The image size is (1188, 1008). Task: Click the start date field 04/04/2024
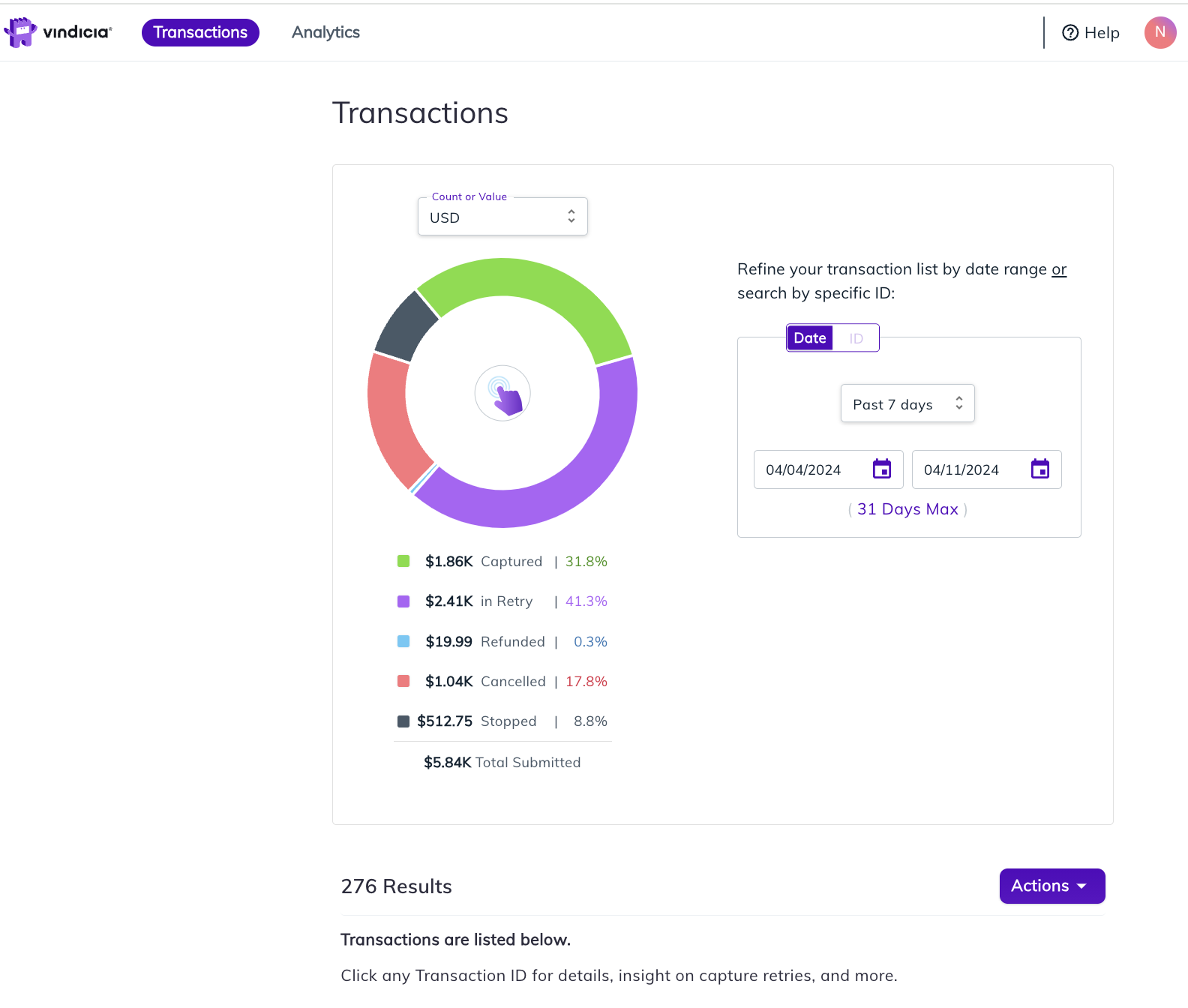click(x=828, y=469)
